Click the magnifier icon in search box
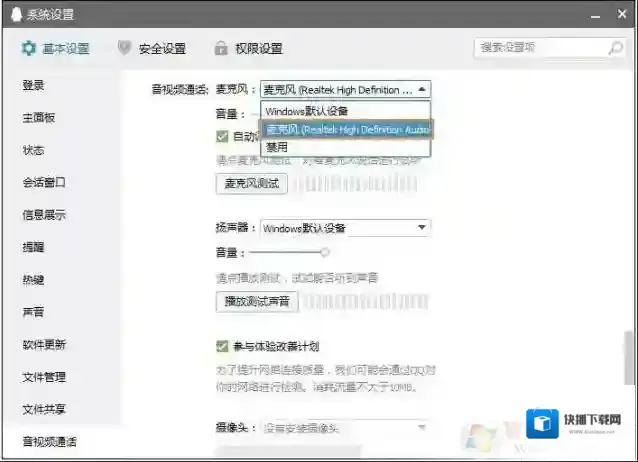This screenshot has height=462, width=638. [615, 47]
